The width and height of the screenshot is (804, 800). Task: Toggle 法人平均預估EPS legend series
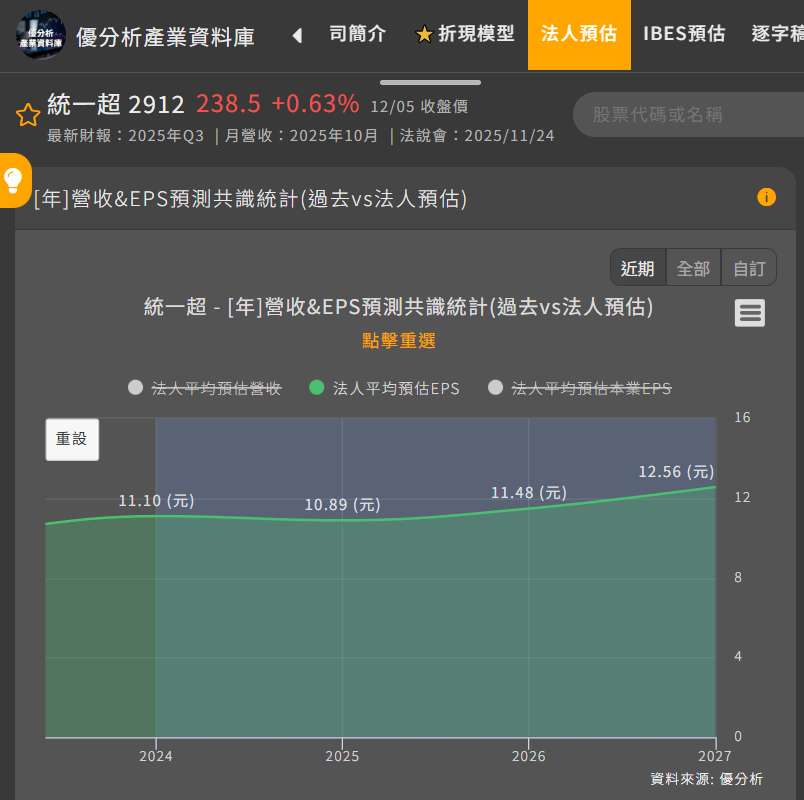pyautogui.click(x=385, y=388)
